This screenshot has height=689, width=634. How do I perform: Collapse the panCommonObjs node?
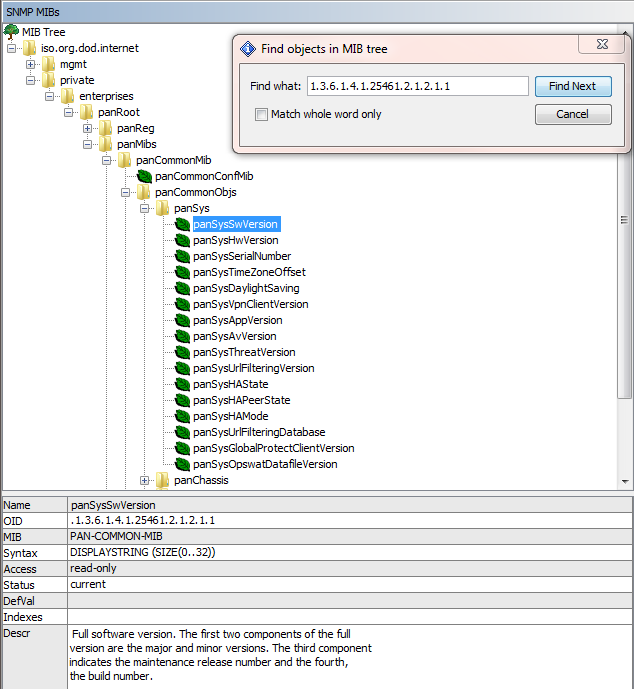click(x=126, y=192)
